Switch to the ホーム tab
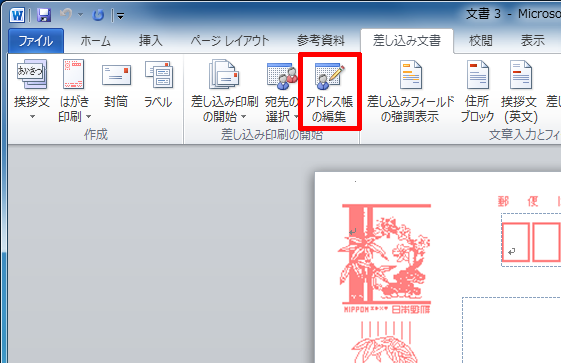 click(x=96, y=41)
